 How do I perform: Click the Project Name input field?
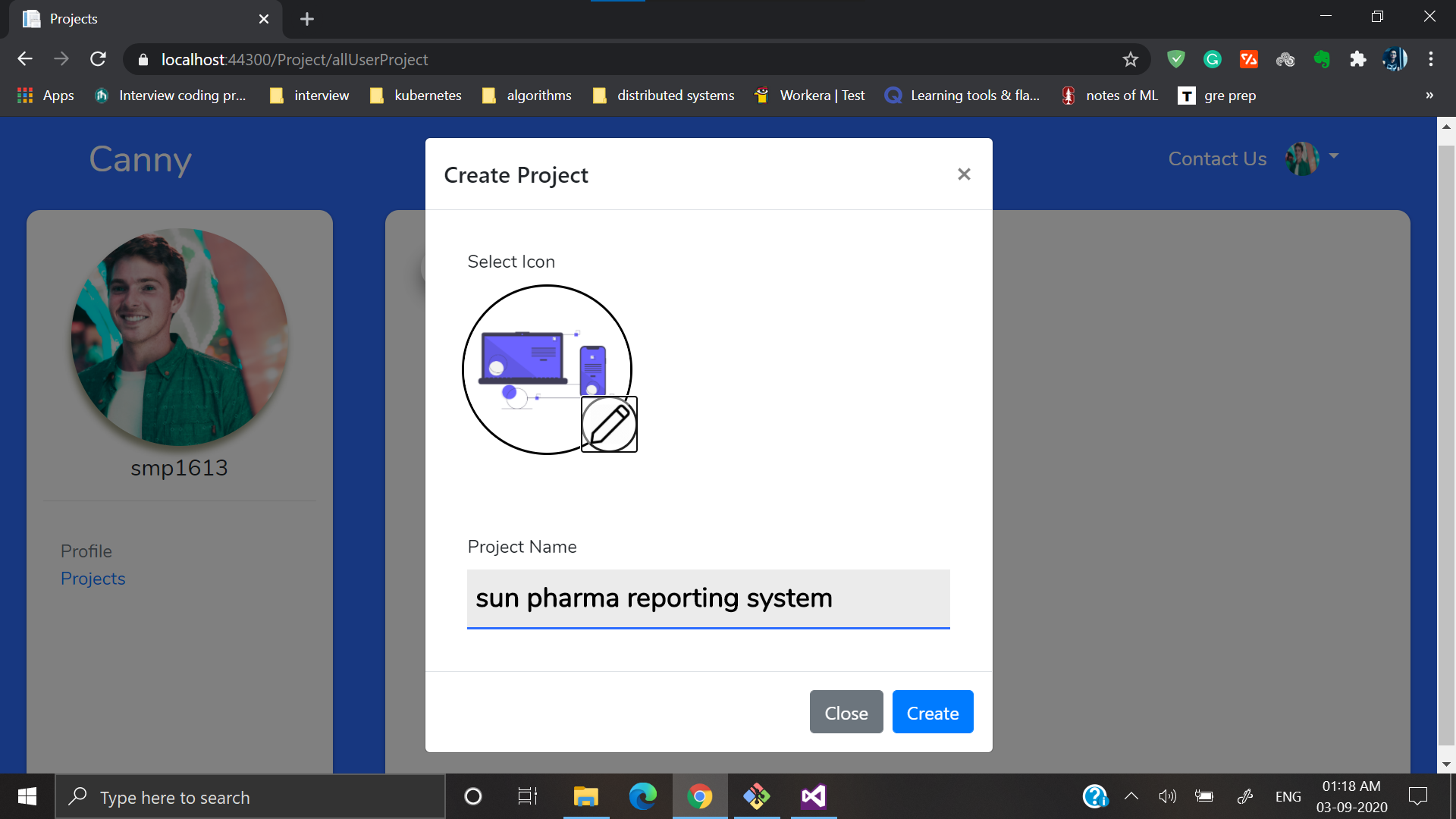708,598
